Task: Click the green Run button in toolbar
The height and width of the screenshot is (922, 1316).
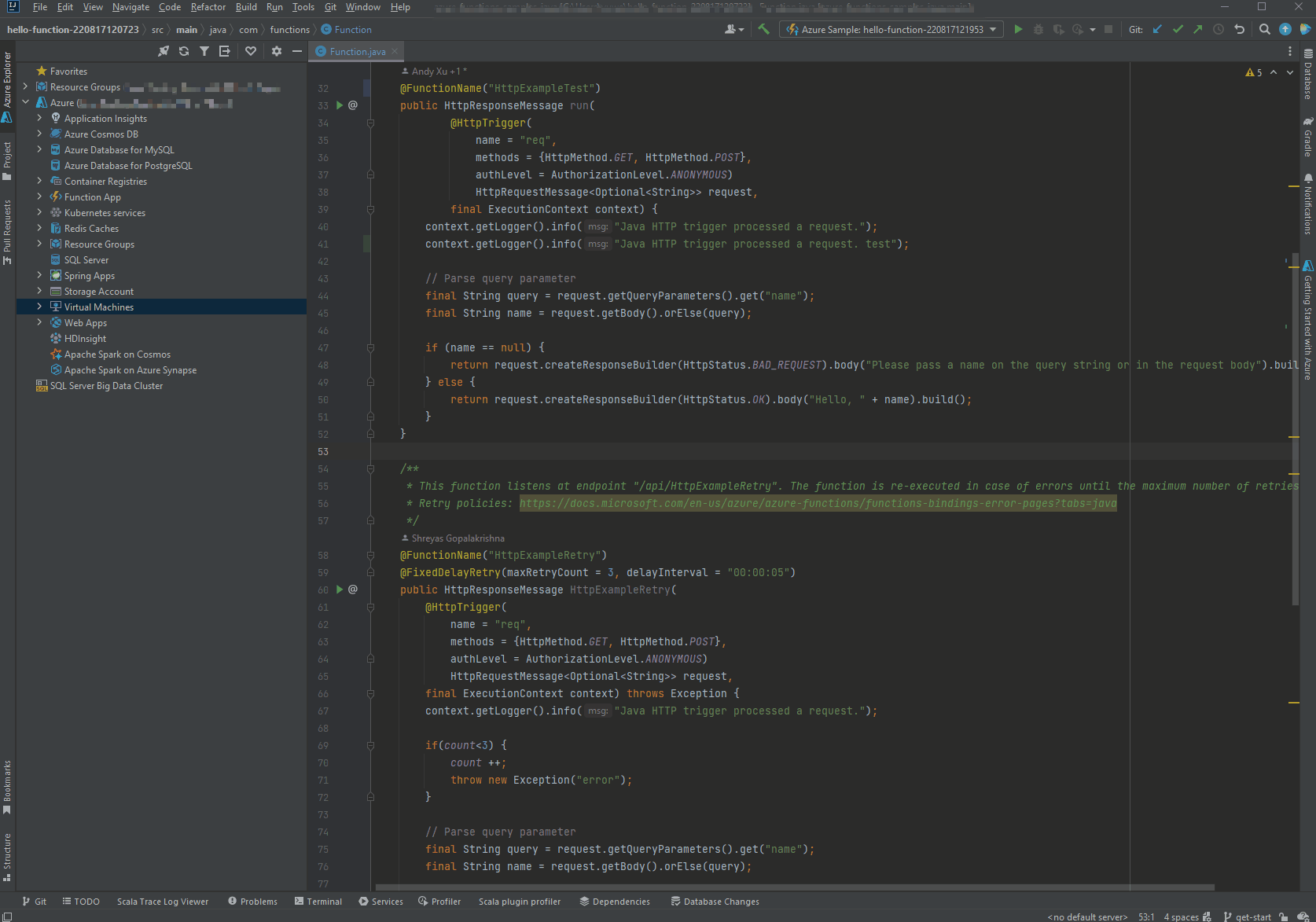Action: tap(1018, 29)
